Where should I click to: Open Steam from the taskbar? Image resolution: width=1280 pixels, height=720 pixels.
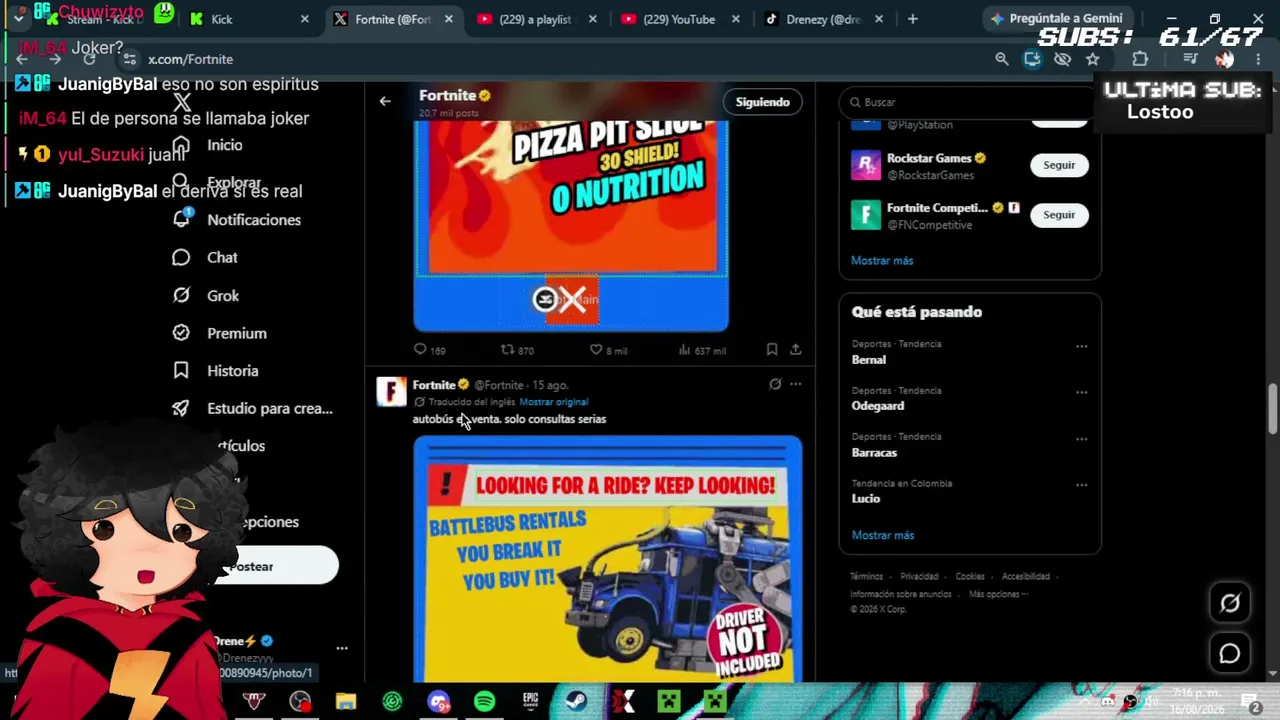576,702
